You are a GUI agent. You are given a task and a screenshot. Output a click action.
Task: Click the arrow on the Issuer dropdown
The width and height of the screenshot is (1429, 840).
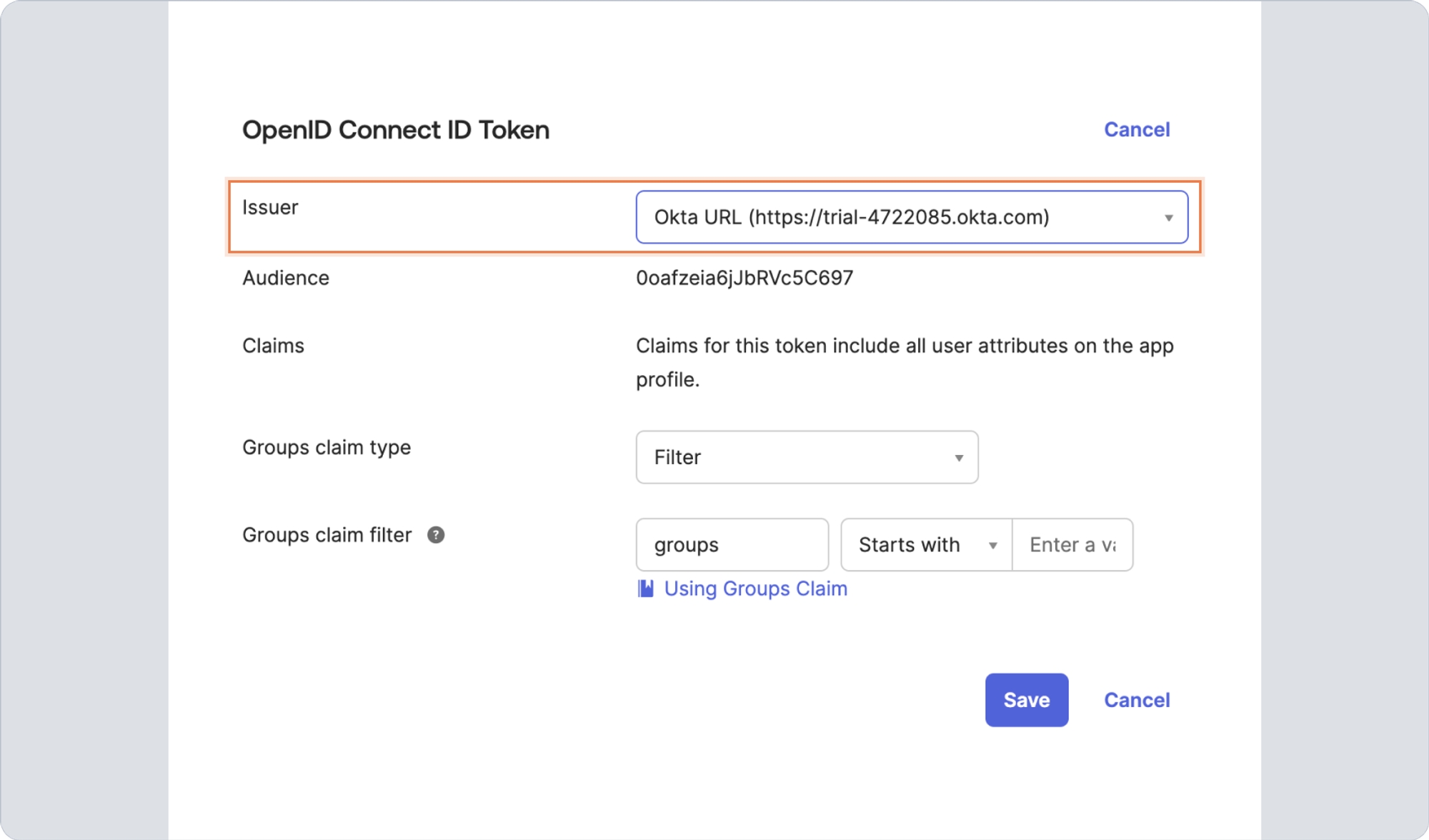pos(1168,218)
